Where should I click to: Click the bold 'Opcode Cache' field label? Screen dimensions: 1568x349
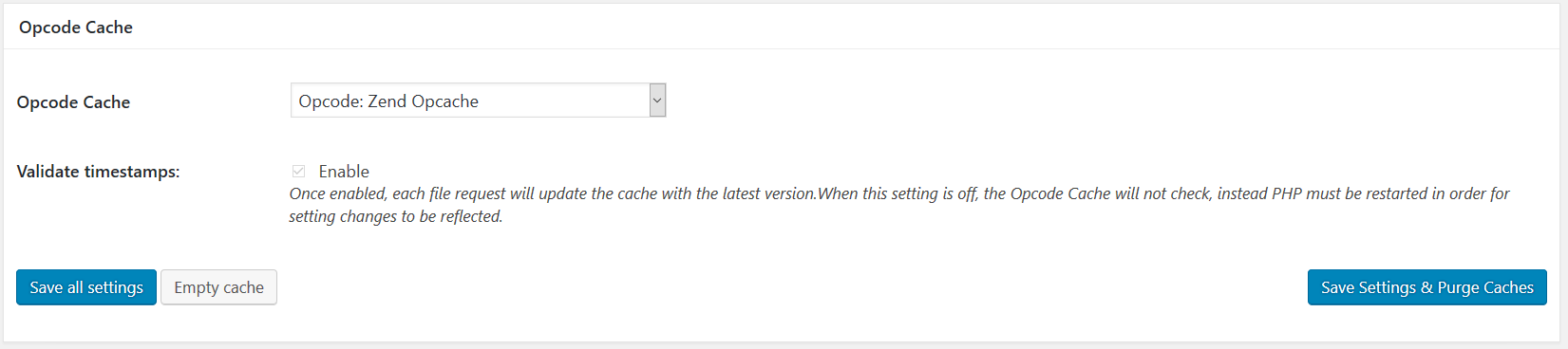pos(73,102)
